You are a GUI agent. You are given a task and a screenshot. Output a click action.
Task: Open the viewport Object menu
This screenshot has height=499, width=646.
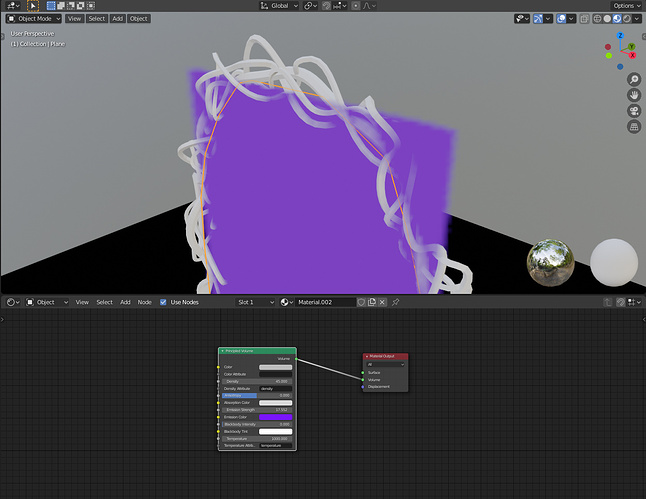(x=138, y=19)
